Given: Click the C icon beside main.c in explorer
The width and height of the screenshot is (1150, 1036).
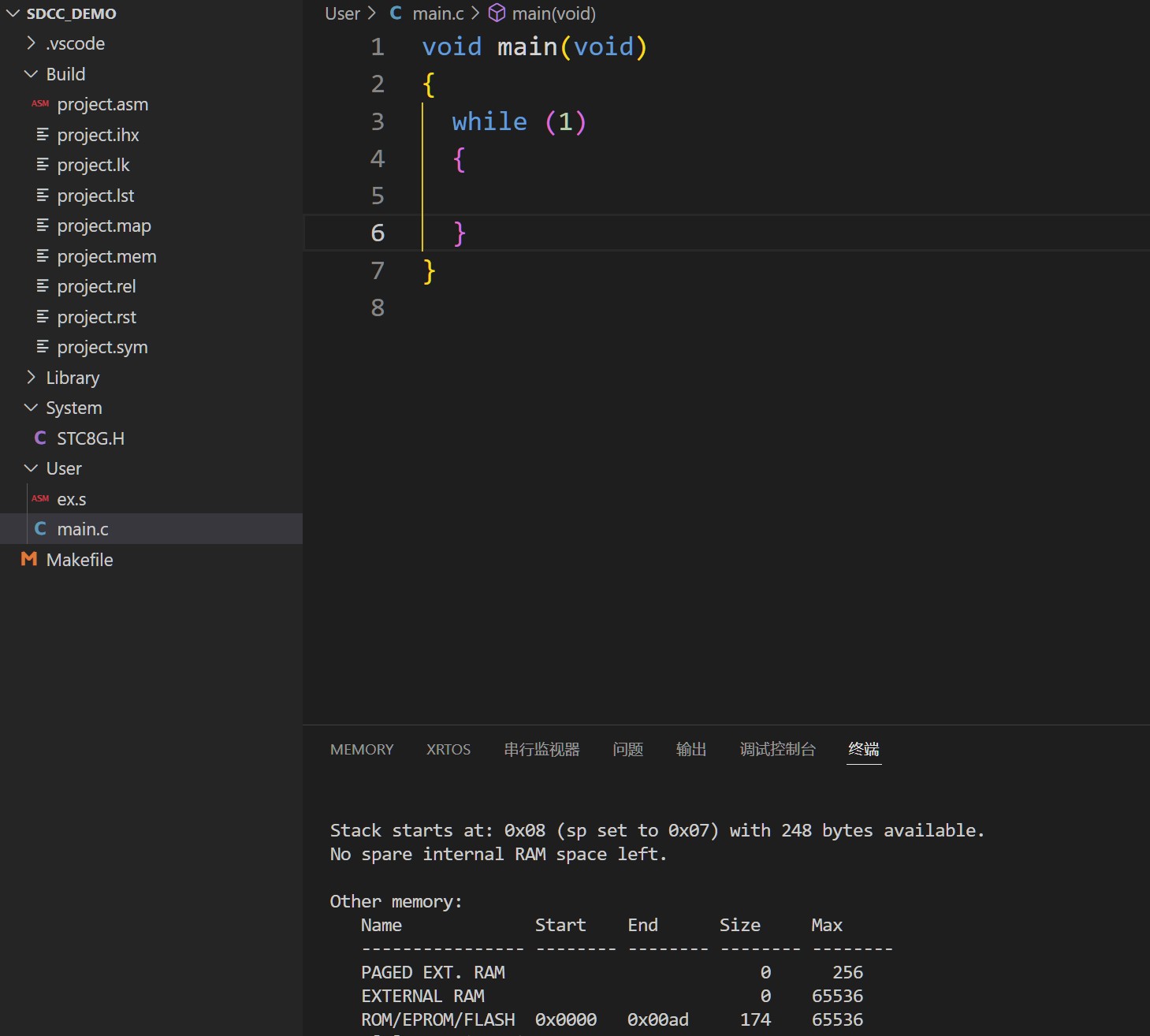Looking at the screenshot, I should tap(40, 529).
